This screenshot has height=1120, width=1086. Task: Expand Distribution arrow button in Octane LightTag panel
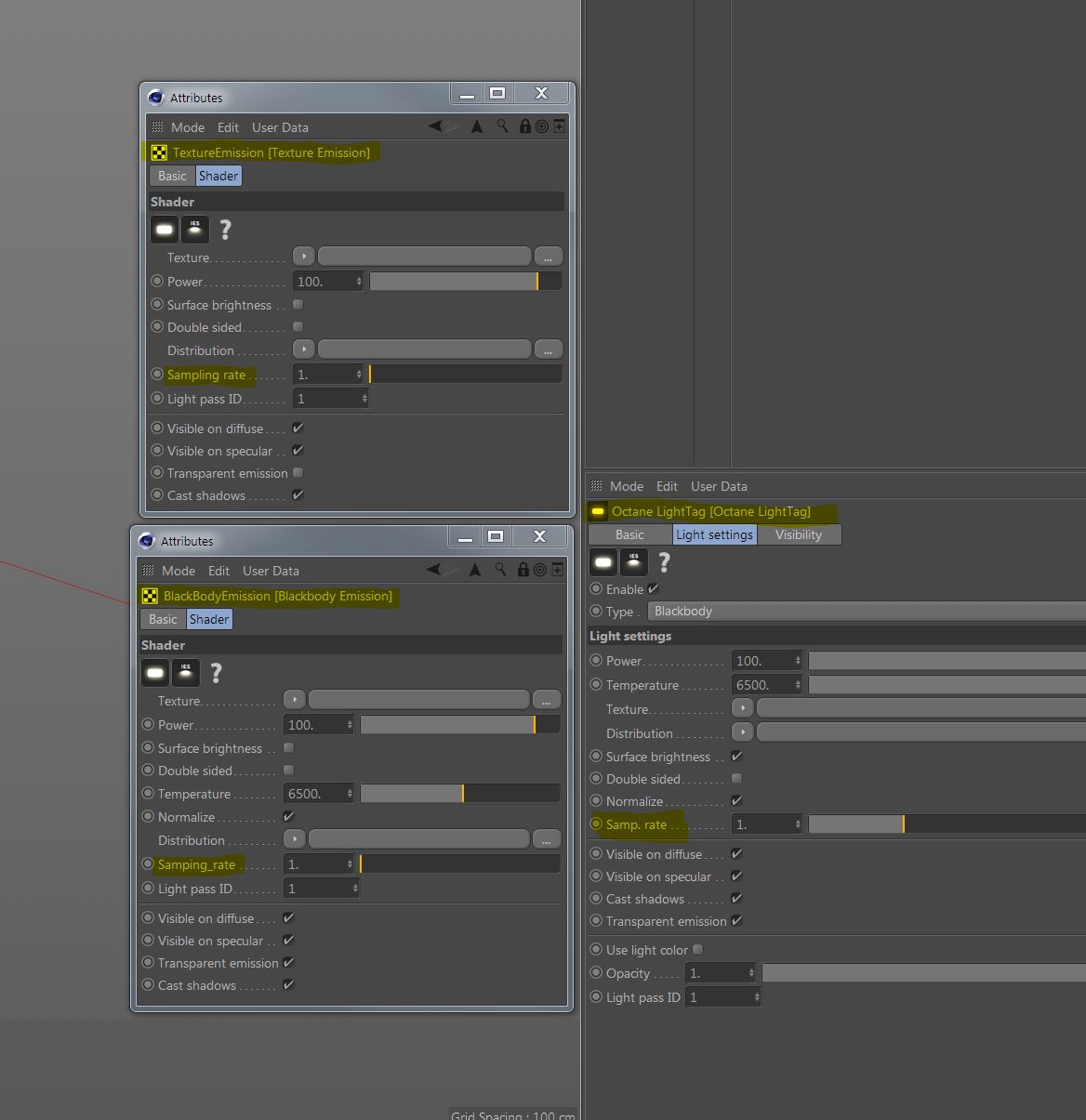point(743,732)
